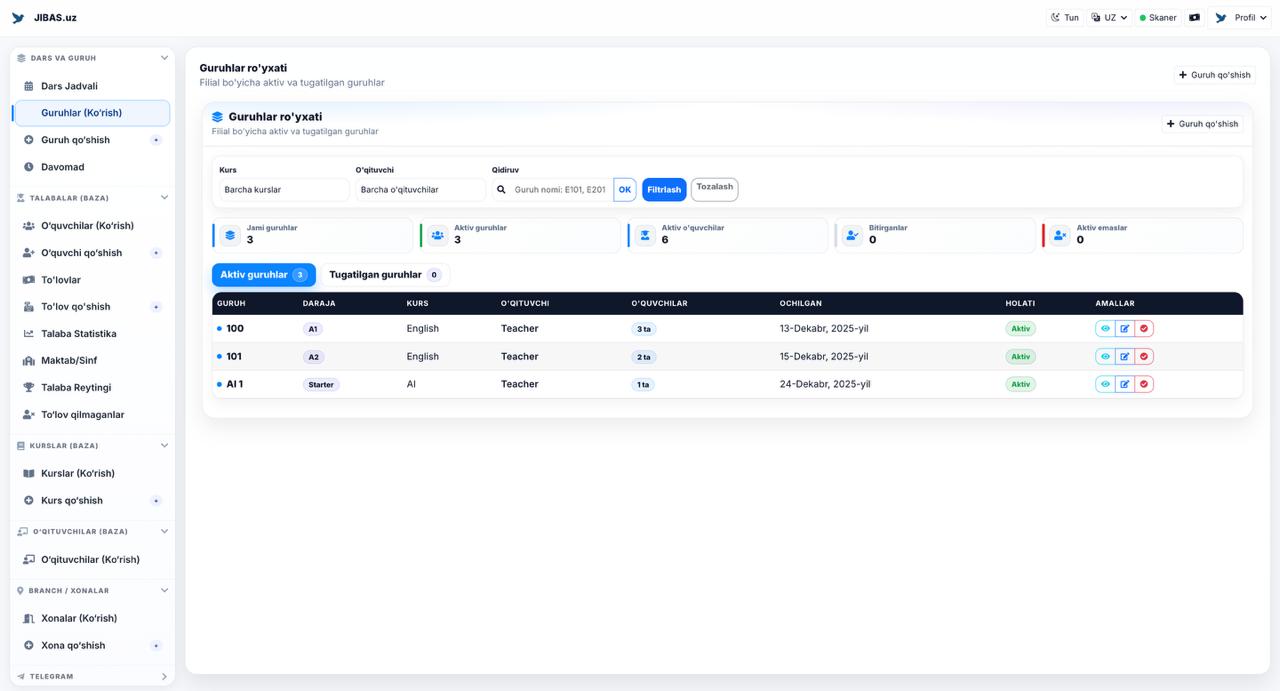1280x691 pixels.
Task: Open the Profil dropdown menu
Action: click(1239, 18)
